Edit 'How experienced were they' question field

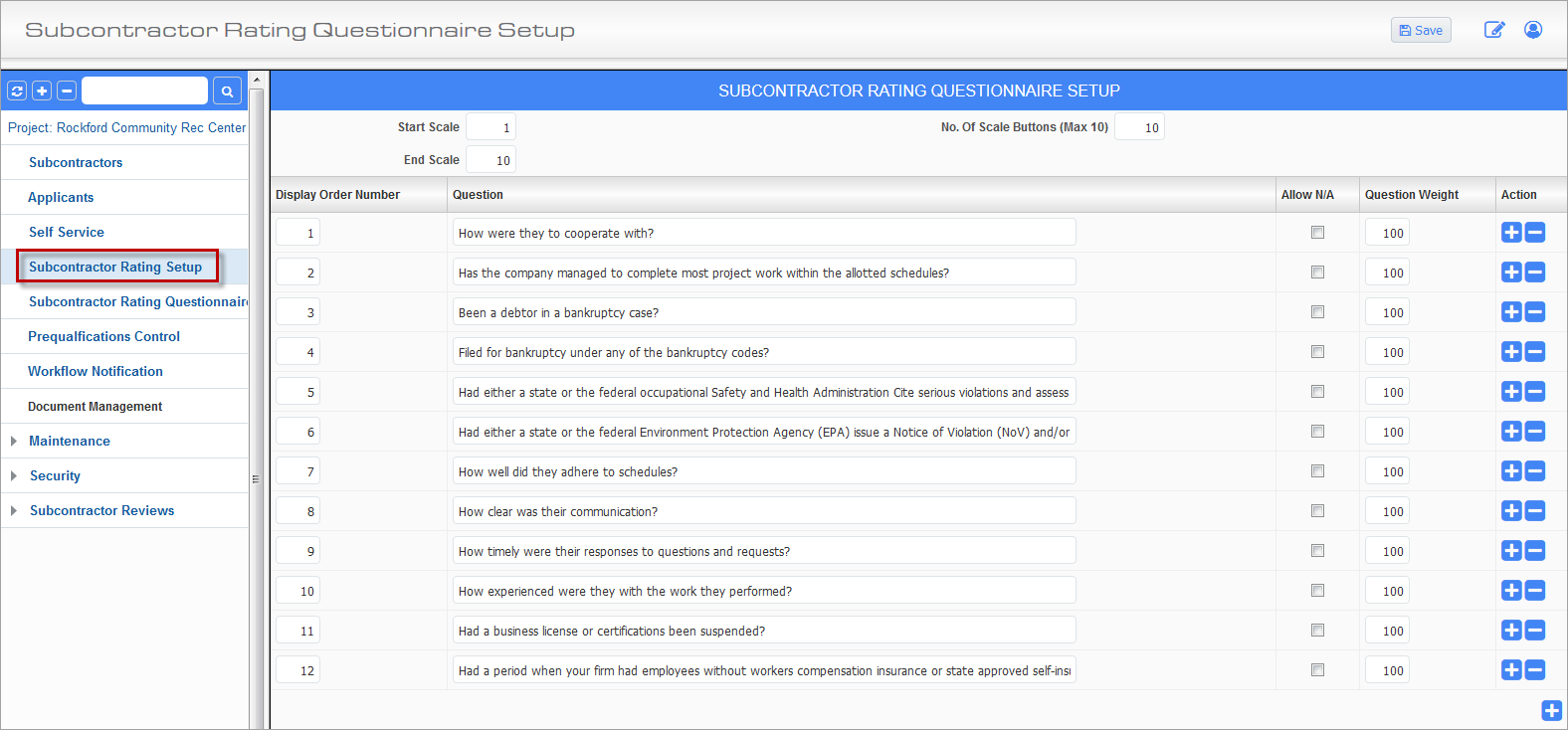click(764, 591)
